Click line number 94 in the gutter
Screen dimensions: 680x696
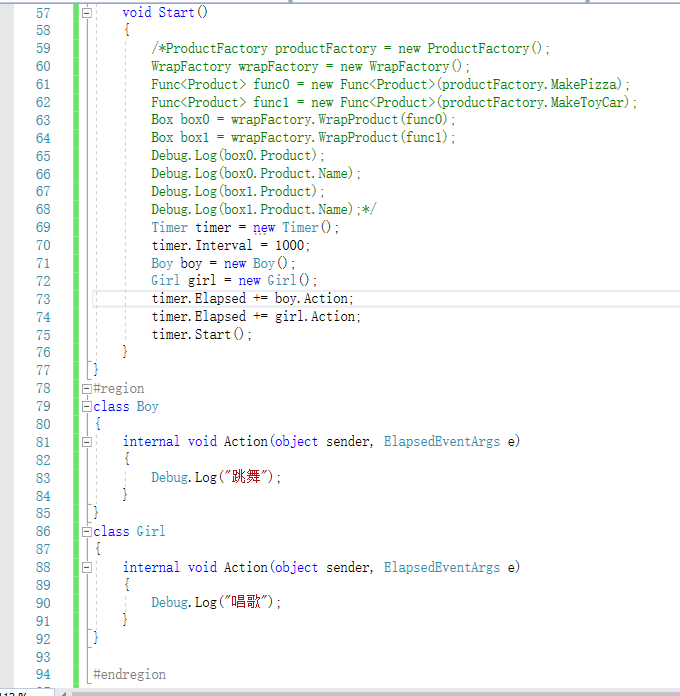tap(43, 674)
